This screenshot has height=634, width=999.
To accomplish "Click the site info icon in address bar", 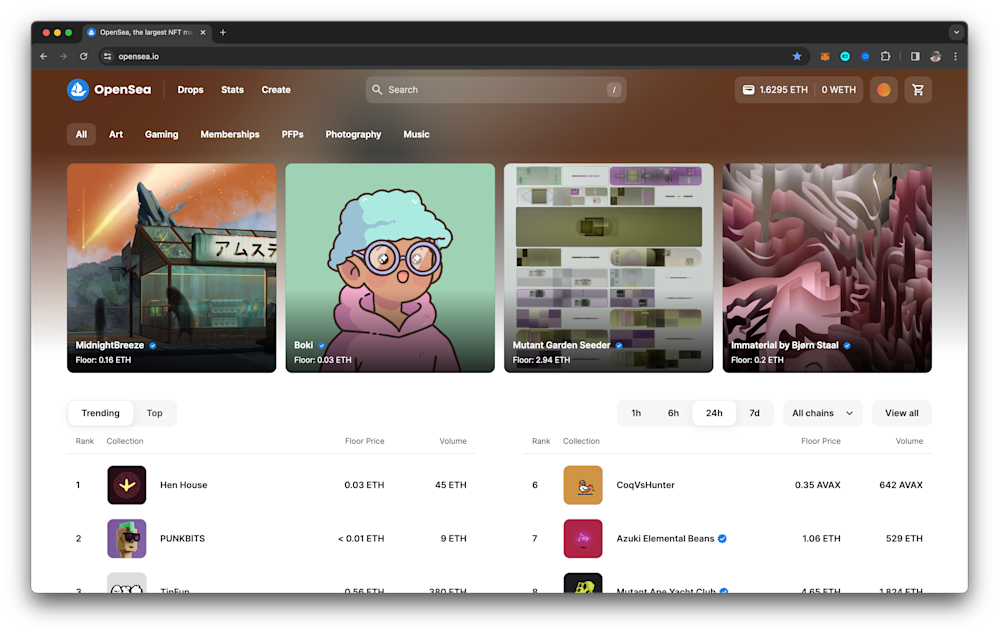I will click(107, 56).
